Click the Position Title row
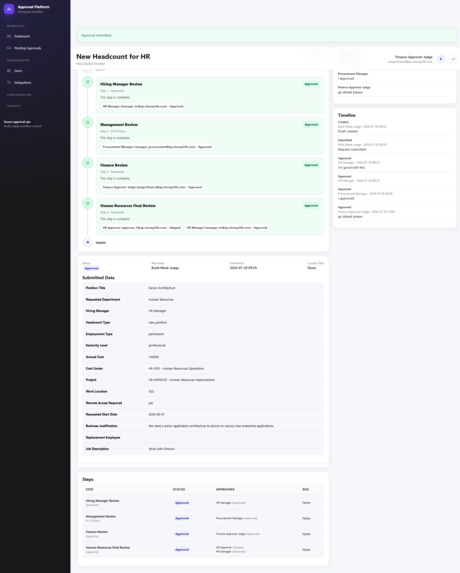Viewport: 460px width, 573px height. point(203,288)
